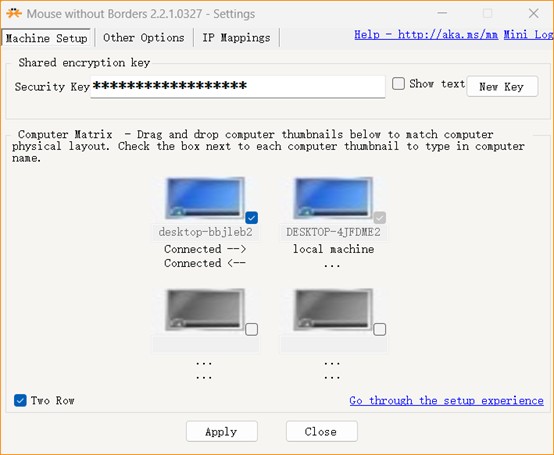The width and height of the screenshot is (554, 455).
Task: Open the Help aka.ms/mm link
Action: point(426,35)
